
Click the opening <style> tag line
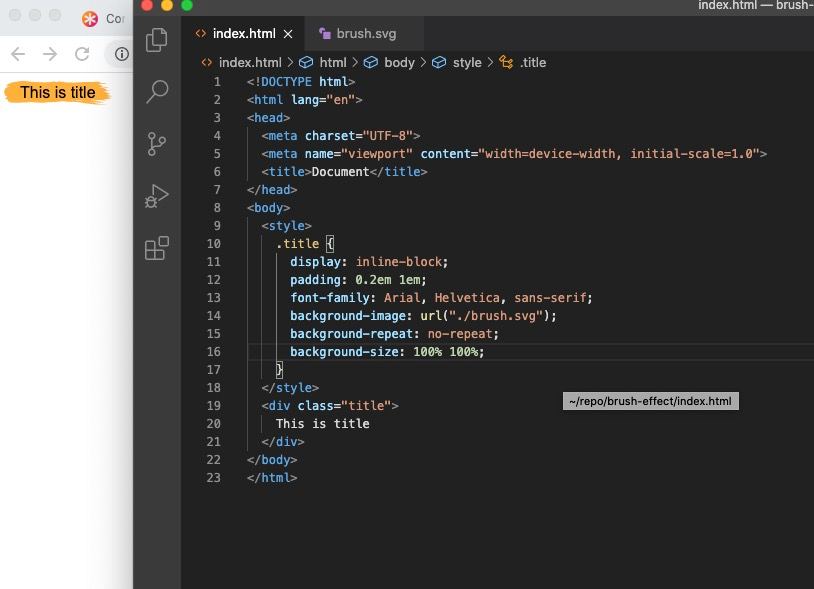tap(286, 226)
